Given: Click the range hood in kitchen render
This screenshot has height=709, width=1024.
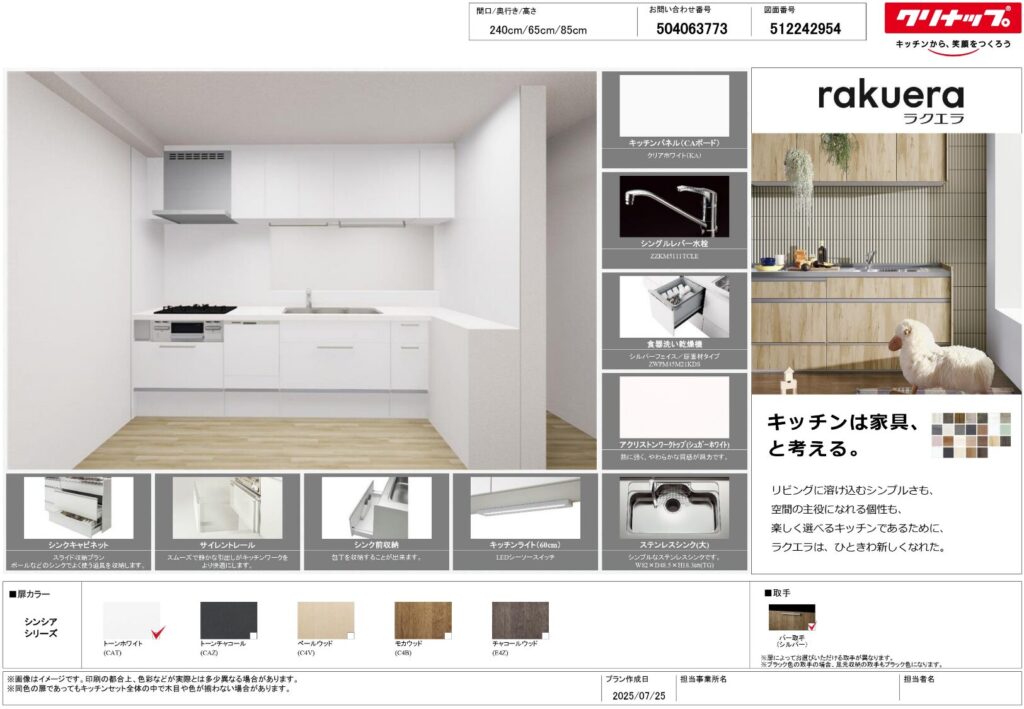Looking at the screenshot, I should click(x=193, y=185).
